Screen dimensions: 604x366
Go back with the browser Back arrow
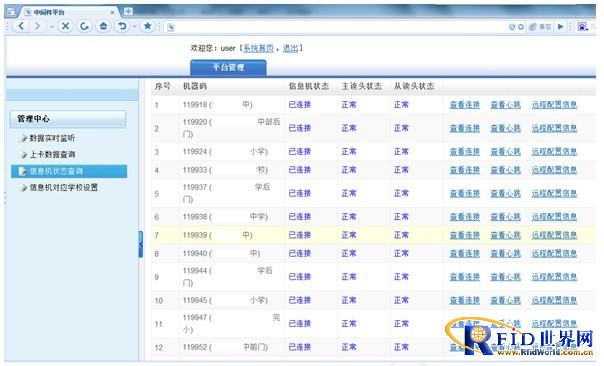coord(21,26)
